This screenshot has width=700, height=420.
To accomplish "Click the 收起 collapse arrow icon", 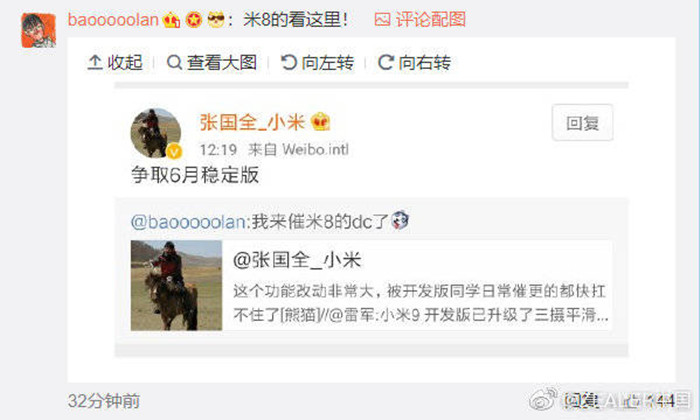I will click(x=94, y=62).
